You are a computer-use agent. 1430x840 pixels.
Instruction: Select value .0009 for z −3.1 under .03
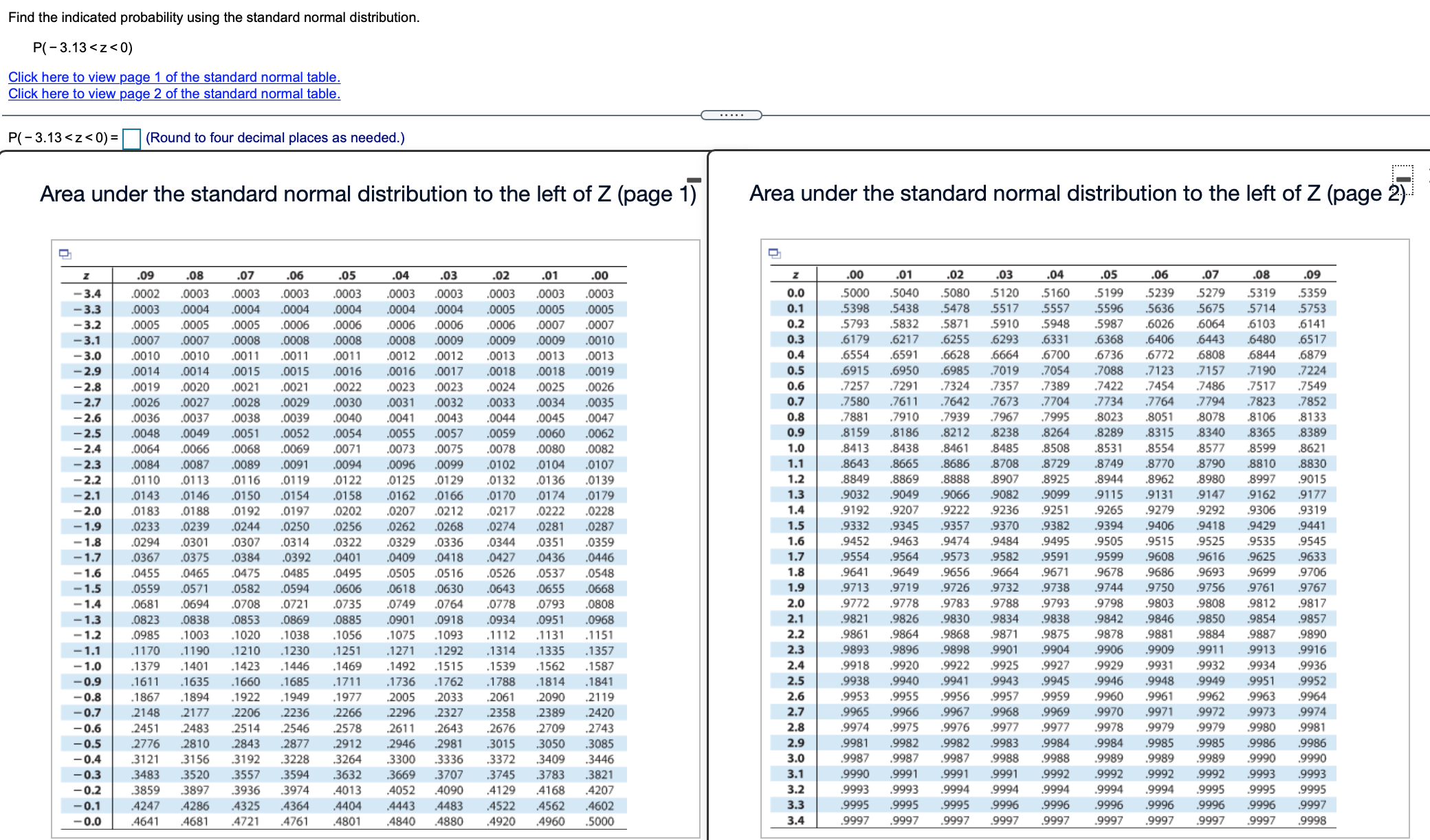coord(448,340)
